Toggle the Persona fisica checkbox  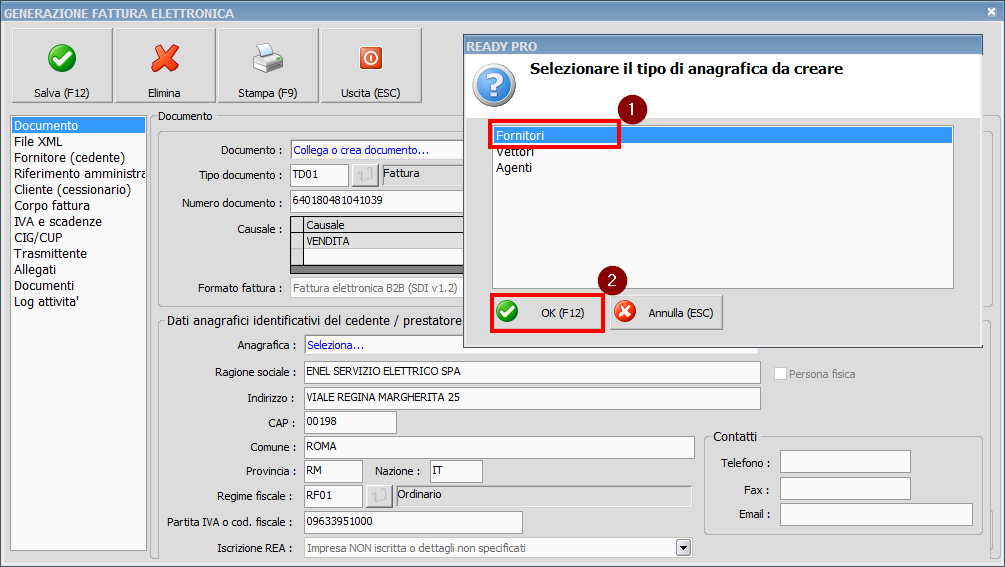[x=781, y=374]
